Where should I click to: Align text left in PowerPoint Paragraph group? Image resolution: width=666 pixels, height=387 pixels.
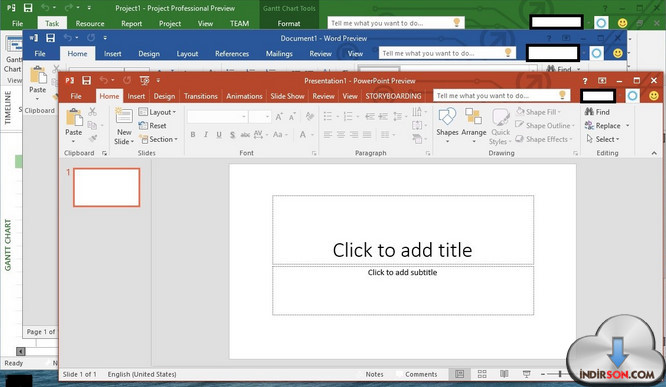click(x=327, y=135)
